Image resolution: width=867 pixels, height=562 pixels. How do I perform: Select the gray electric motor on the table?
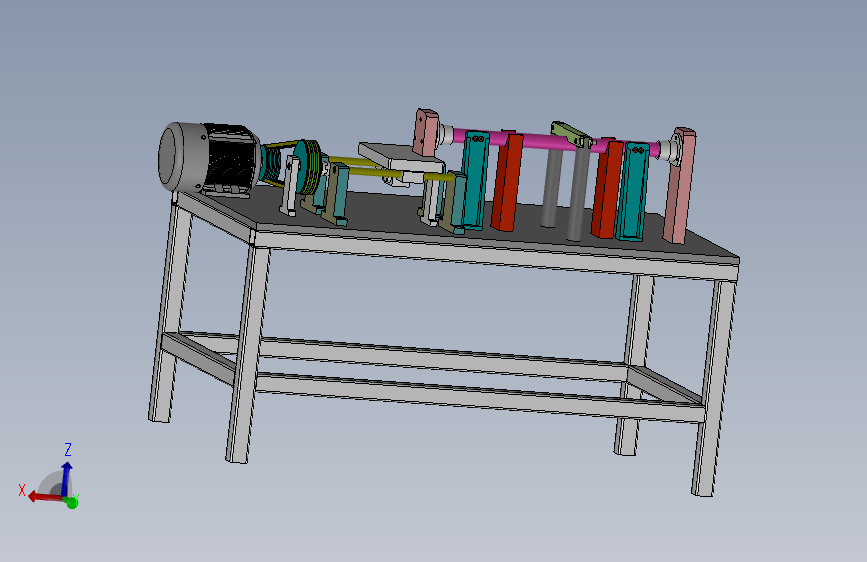point(207,158)
